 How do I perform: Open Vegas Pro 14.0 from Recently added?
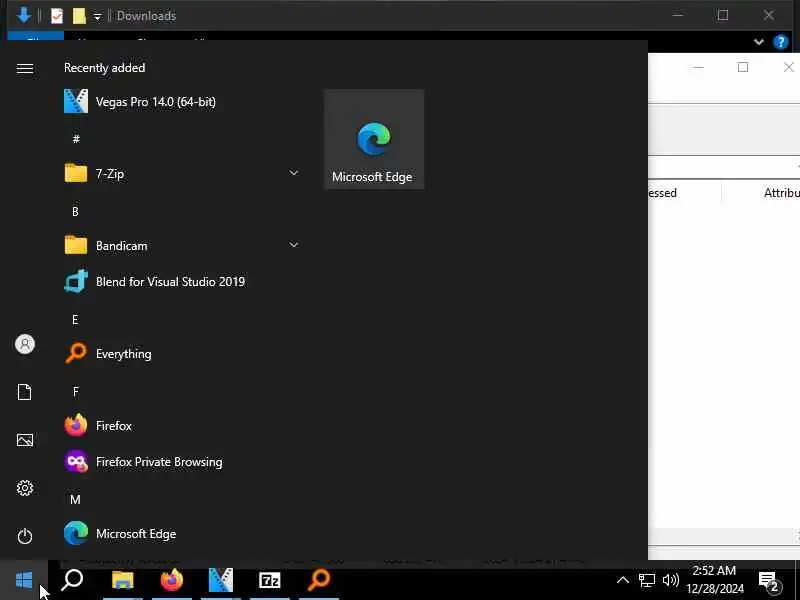coord(181,102)
